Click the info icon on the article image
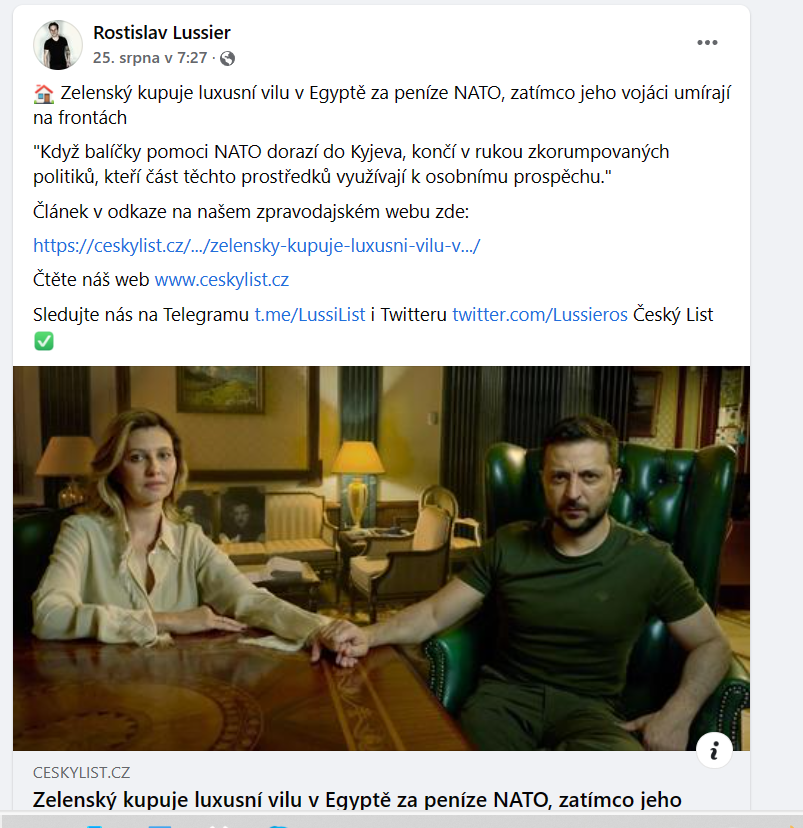Viewport: 803px width, 828px height. tap(714, 750)
